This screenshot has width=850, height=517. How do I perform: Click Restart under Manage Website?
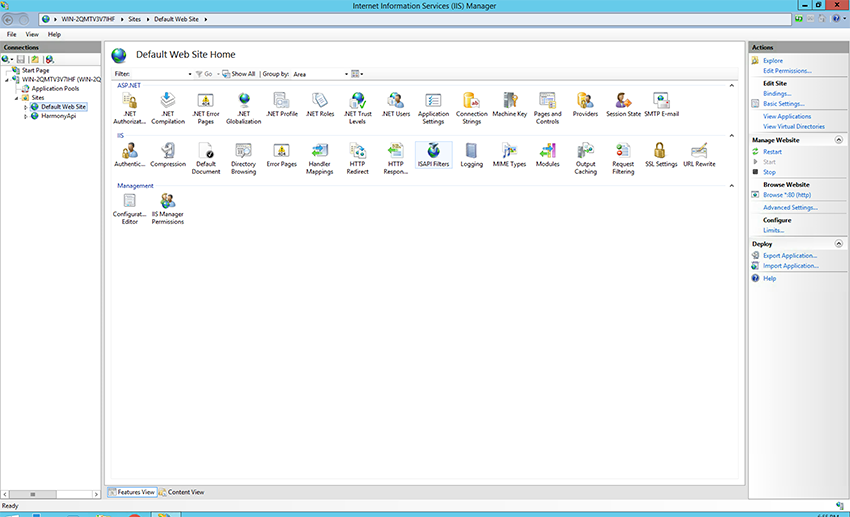pyautogui.click(x=772, y=151)
